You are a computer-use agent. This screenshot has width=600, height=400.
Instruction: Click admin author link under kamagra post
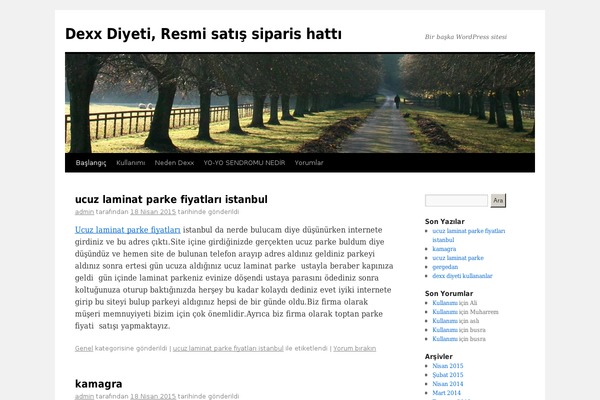coord(84,396)
